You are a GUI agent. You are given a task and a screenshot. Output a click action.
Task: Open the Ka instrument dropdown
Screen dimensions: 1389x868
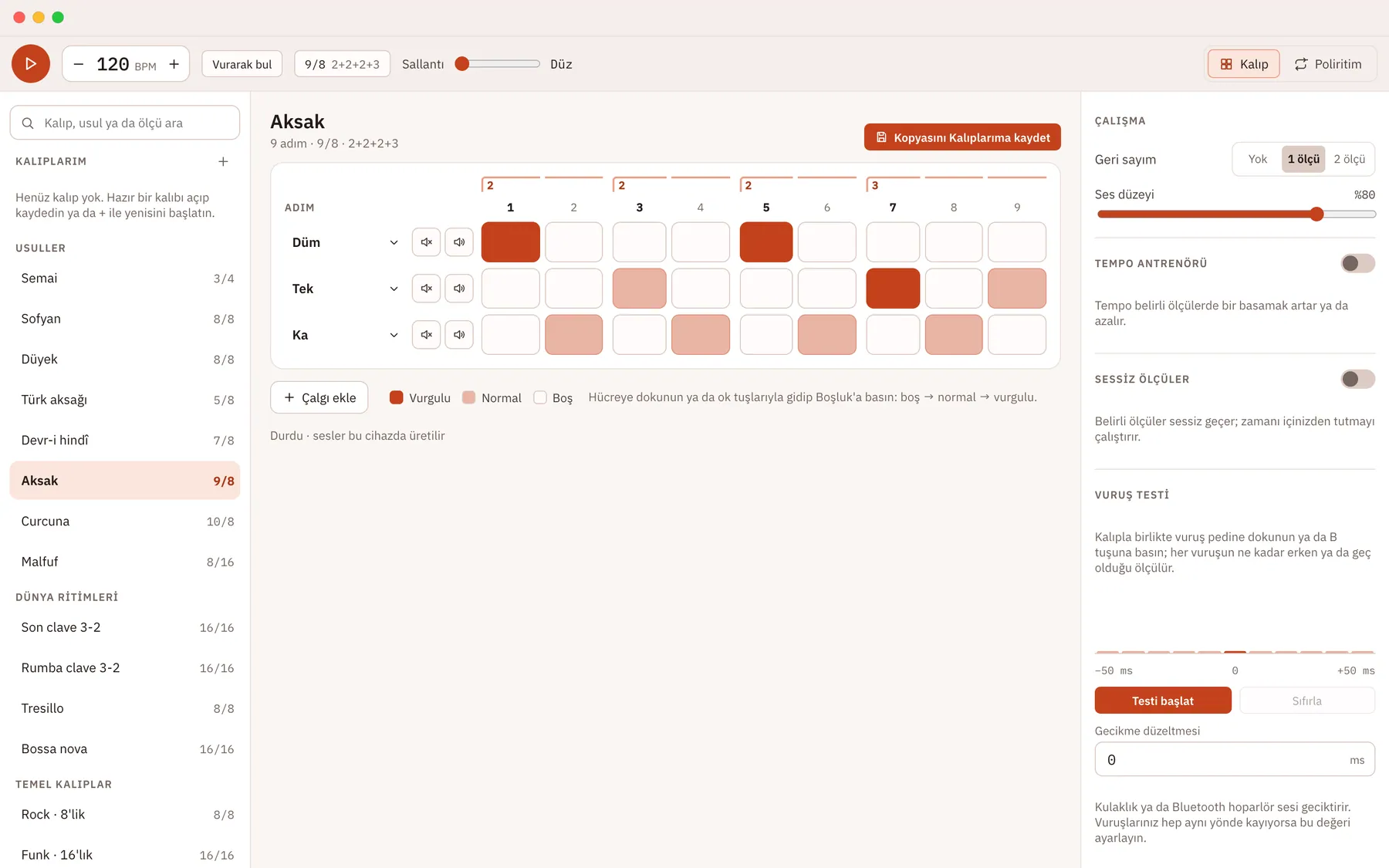(x=344, y=335)
